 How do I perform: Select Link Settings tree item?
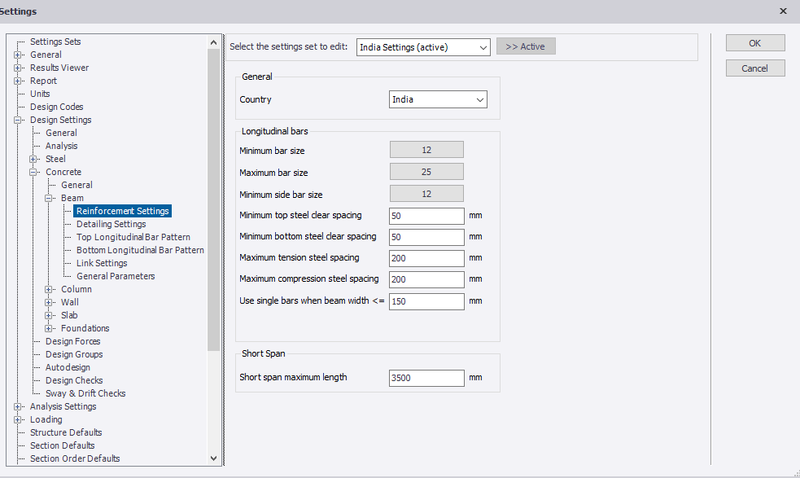click(x=102, y=263)
